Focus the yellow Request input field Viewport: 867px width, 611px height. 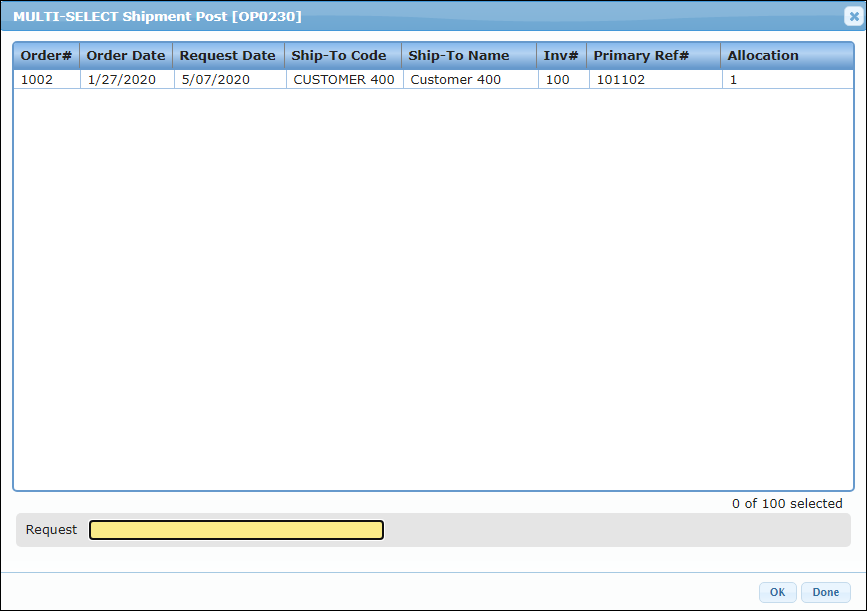tap(236, 530)
